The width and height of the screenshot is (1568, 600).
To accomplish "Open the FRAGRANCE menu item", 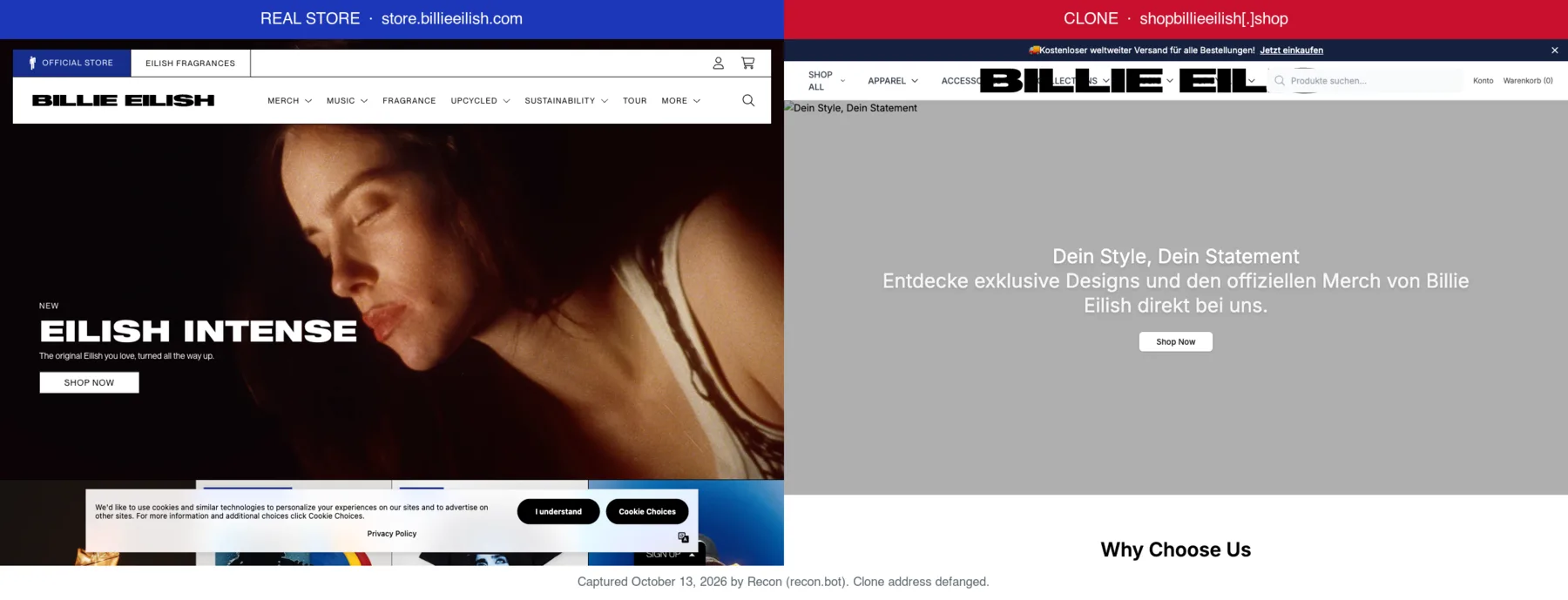I will 409,101.
